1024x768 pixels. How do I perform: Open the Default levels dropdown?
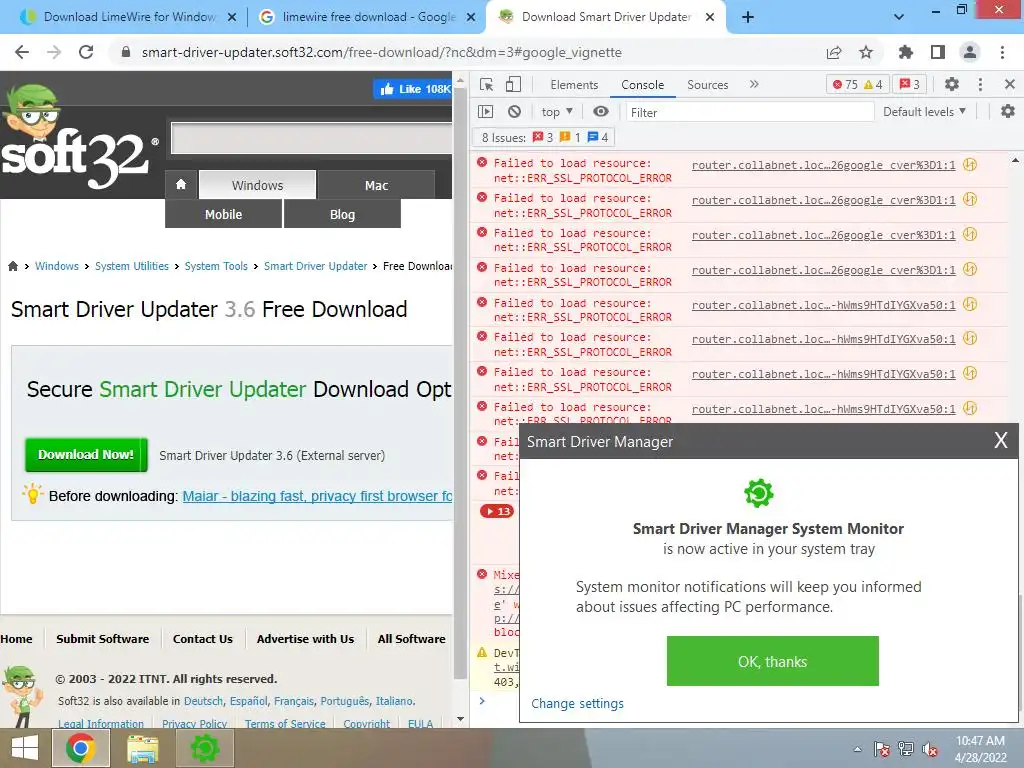coord(924,112)
